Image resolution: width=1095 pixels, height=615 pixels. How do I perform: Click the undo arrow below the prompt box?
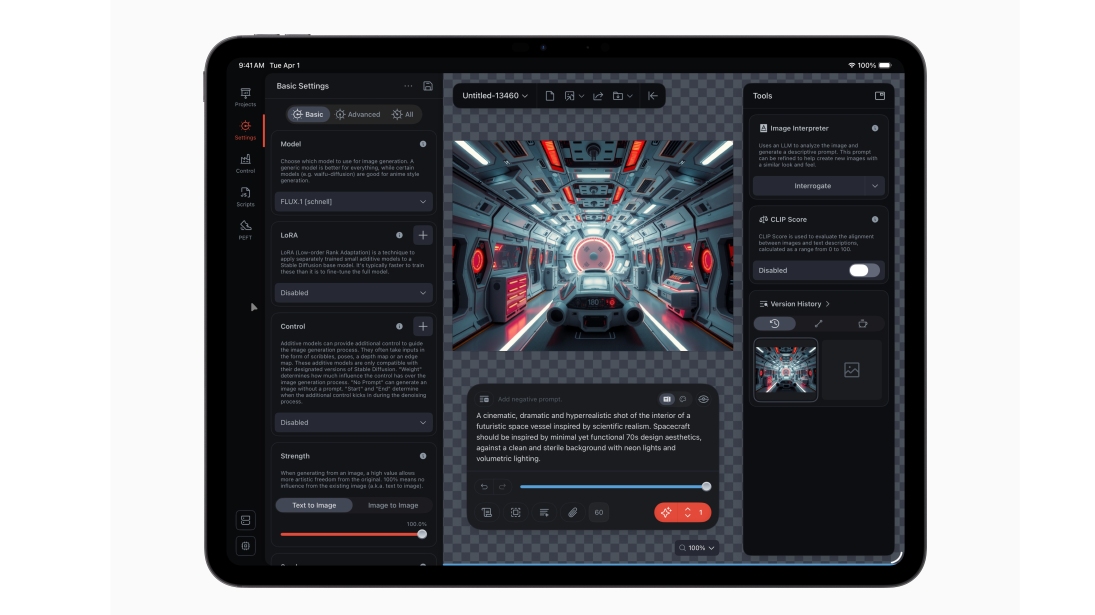click(x=482, y=486)
